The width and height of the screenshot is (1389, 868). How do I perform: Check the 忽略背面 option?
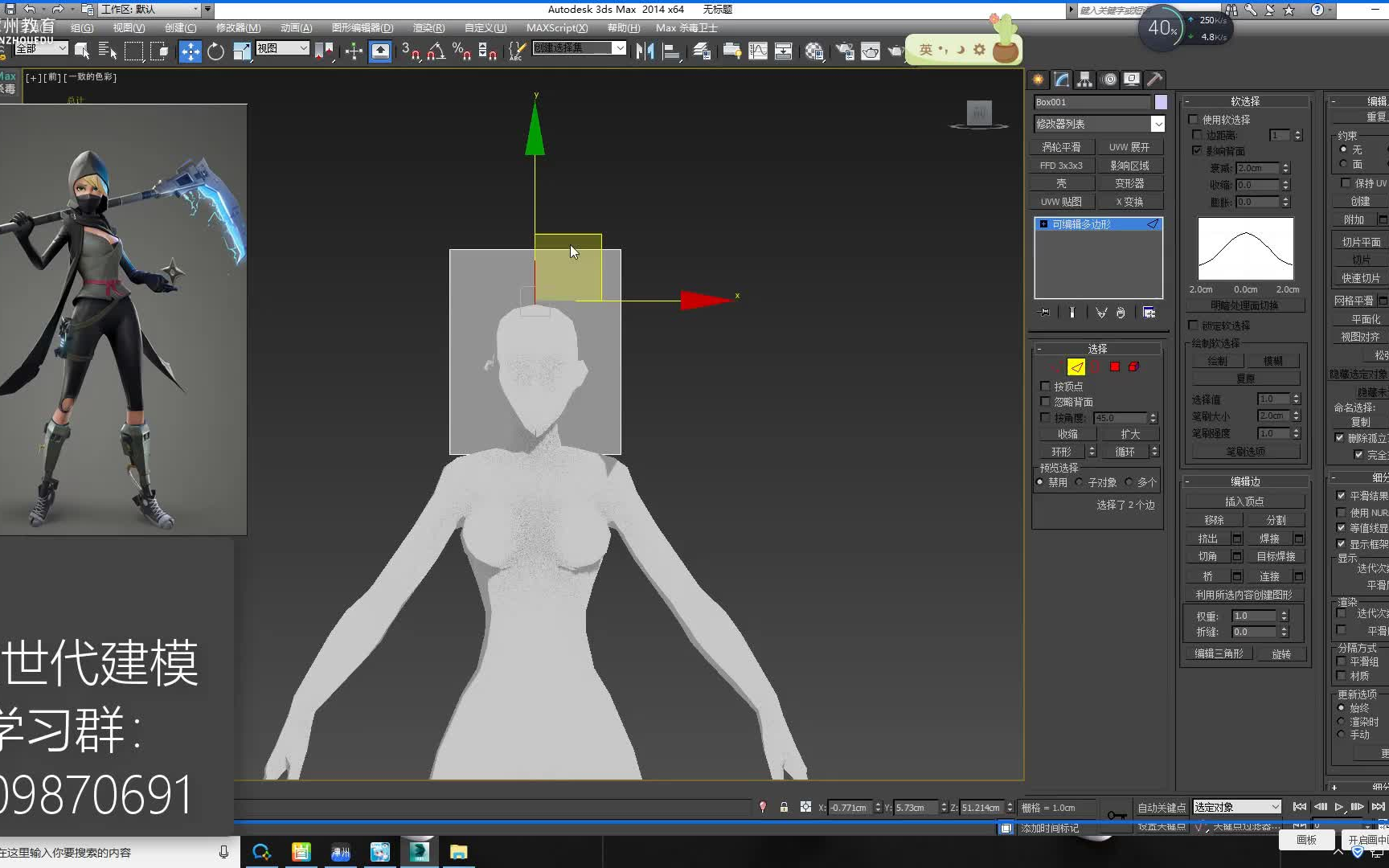[x=1045, y=402]
